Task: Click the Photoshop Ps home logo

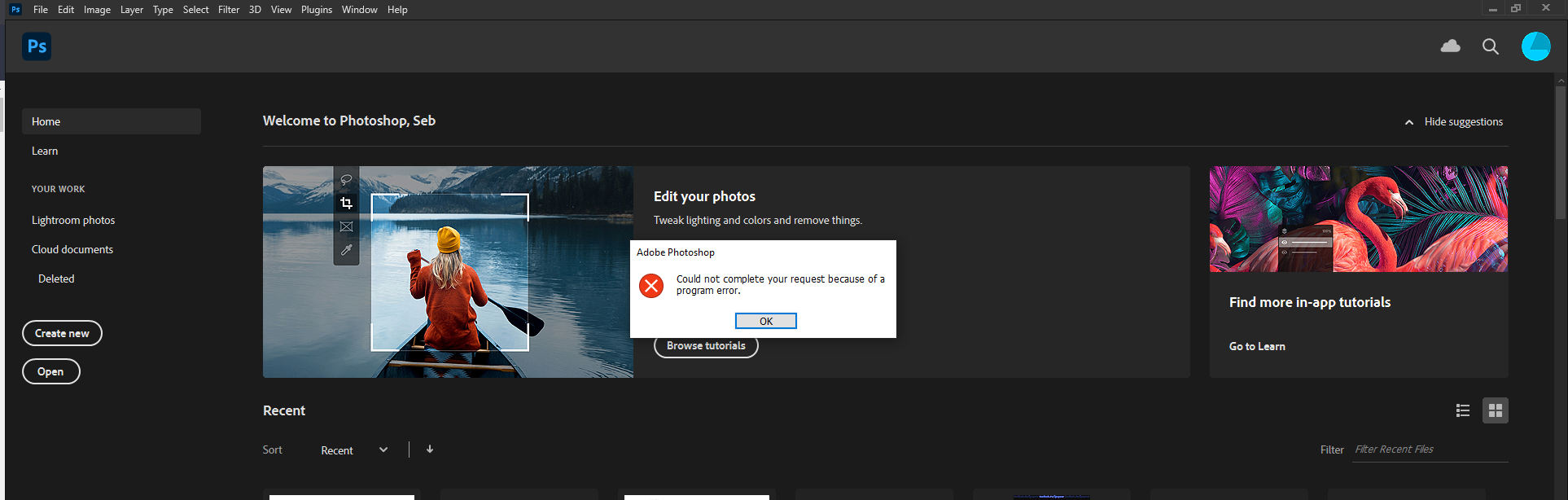Action: click(x=37, y=46)
